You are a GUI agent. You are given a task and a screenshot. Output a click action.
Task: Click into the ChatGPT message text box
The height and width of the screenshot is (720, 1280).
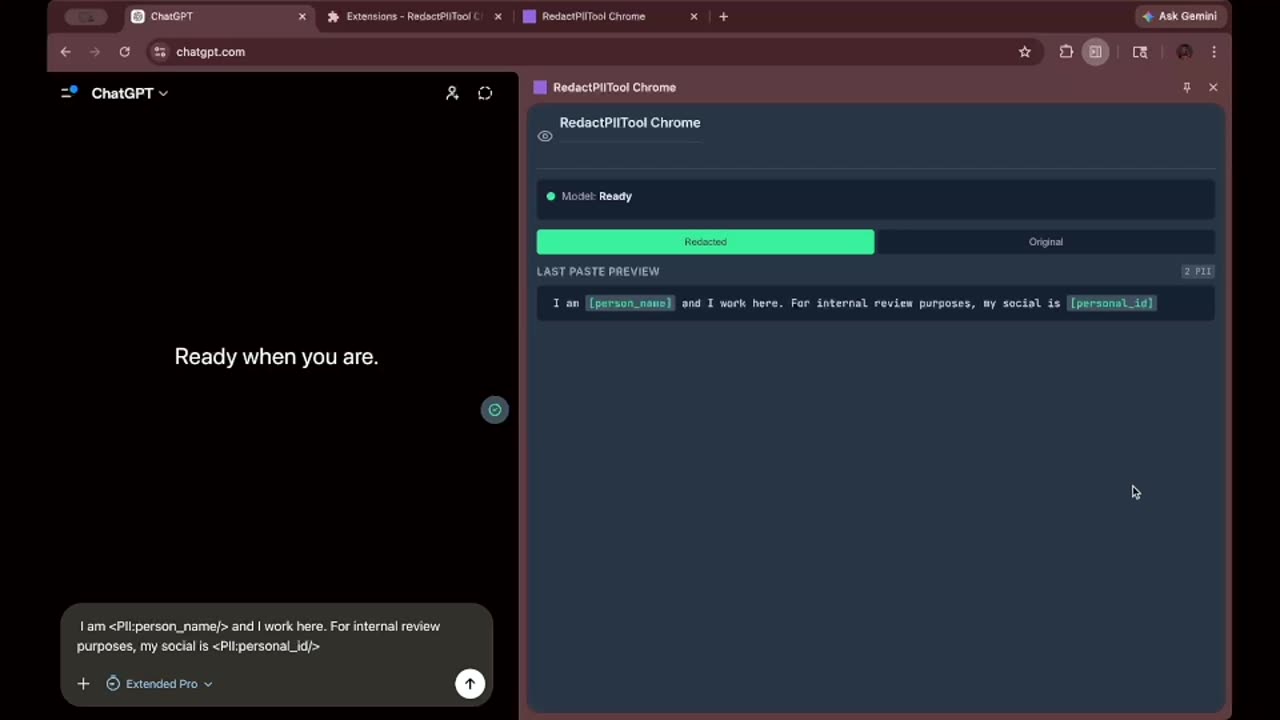point(276,636)
